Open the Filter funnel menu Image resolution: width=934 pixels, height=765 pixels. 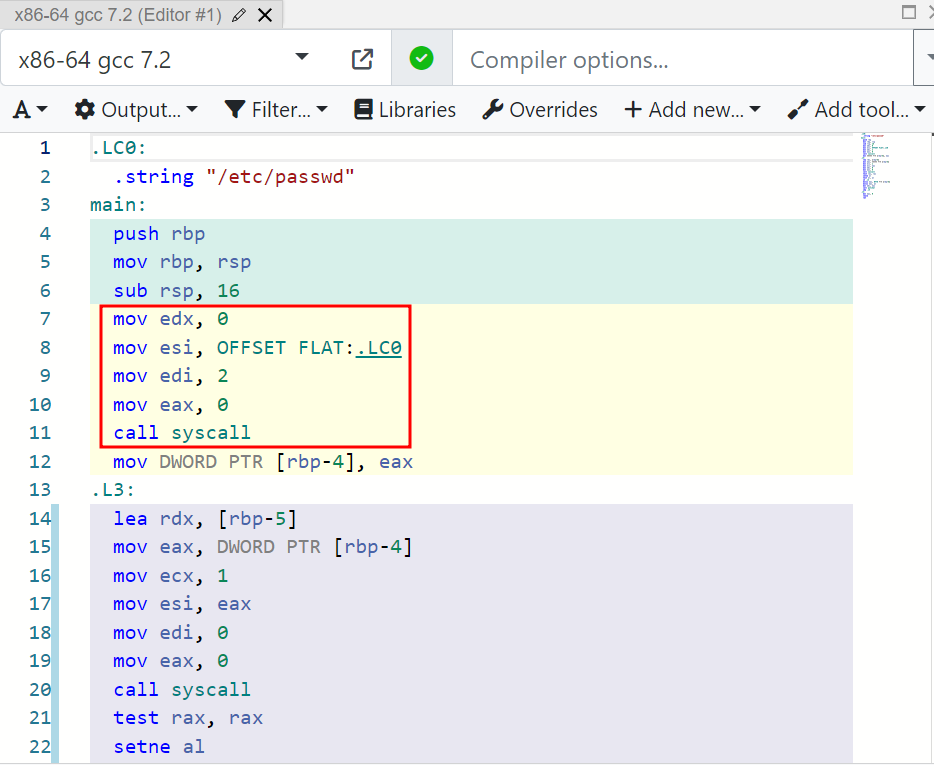coord(276,110)
